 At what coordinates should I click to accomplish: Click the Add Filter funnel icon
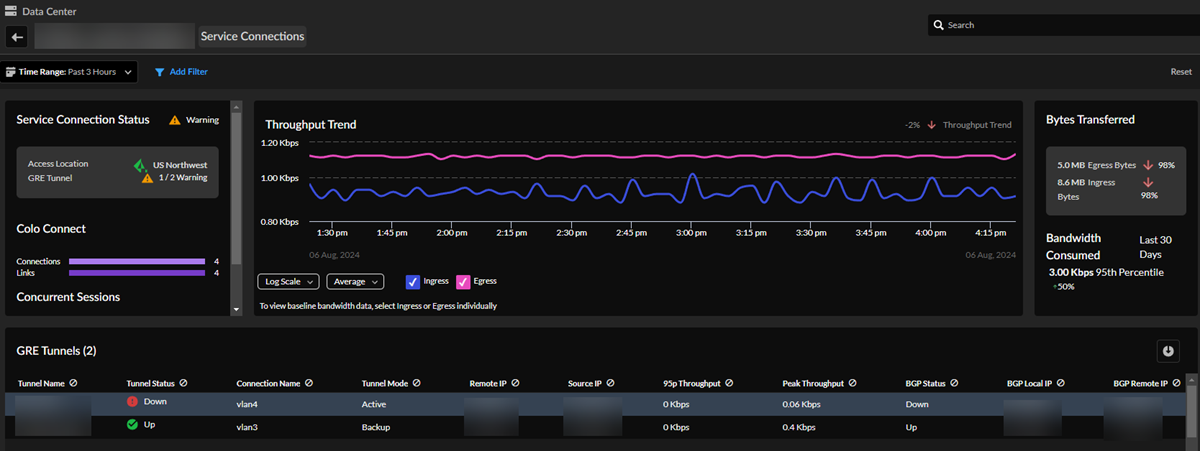point(159,72)
